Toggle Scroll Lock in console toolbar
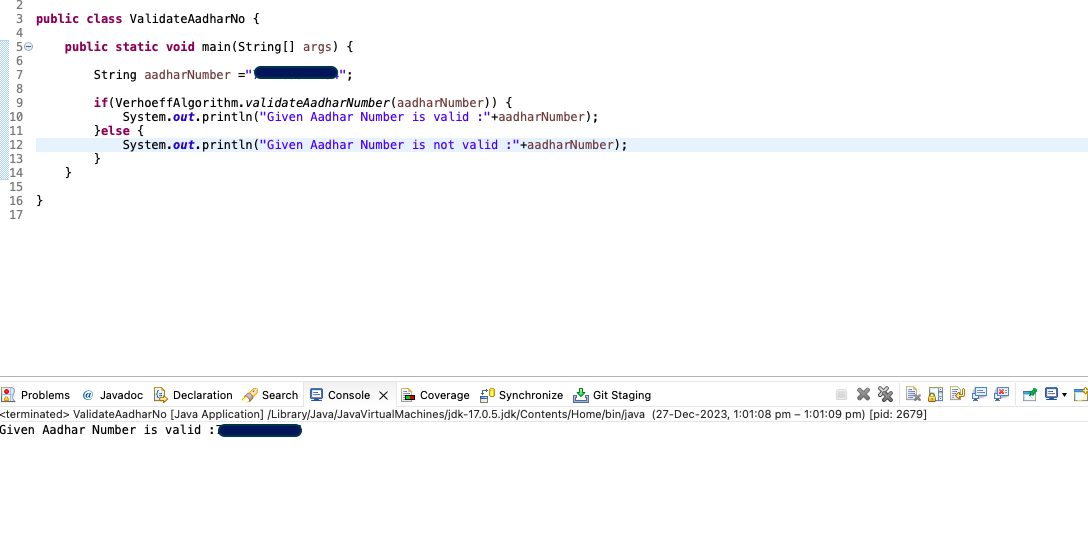The height and width of the screenshot is (535, 1088). (x=935, y=394)
